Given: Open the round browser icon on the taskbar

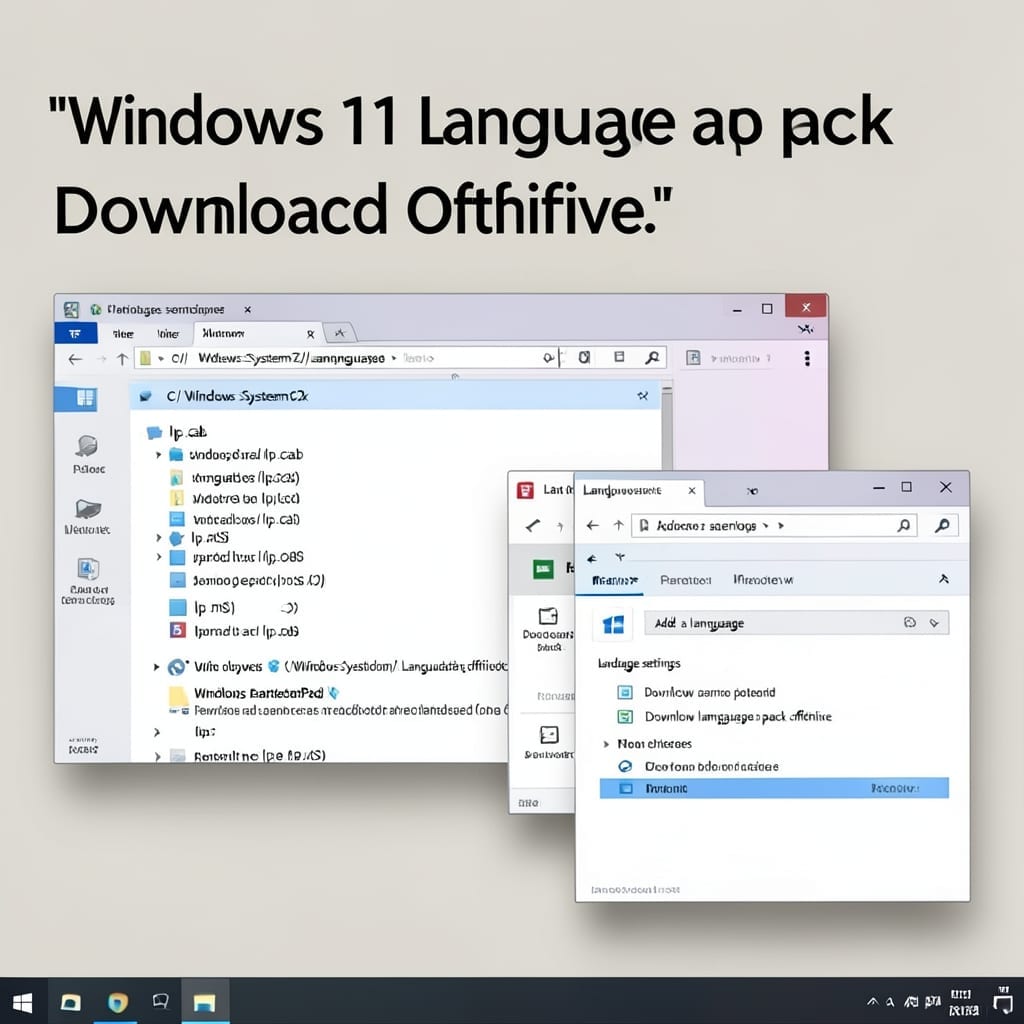Looking at the screenshot, I should [x=118, y=1002].
